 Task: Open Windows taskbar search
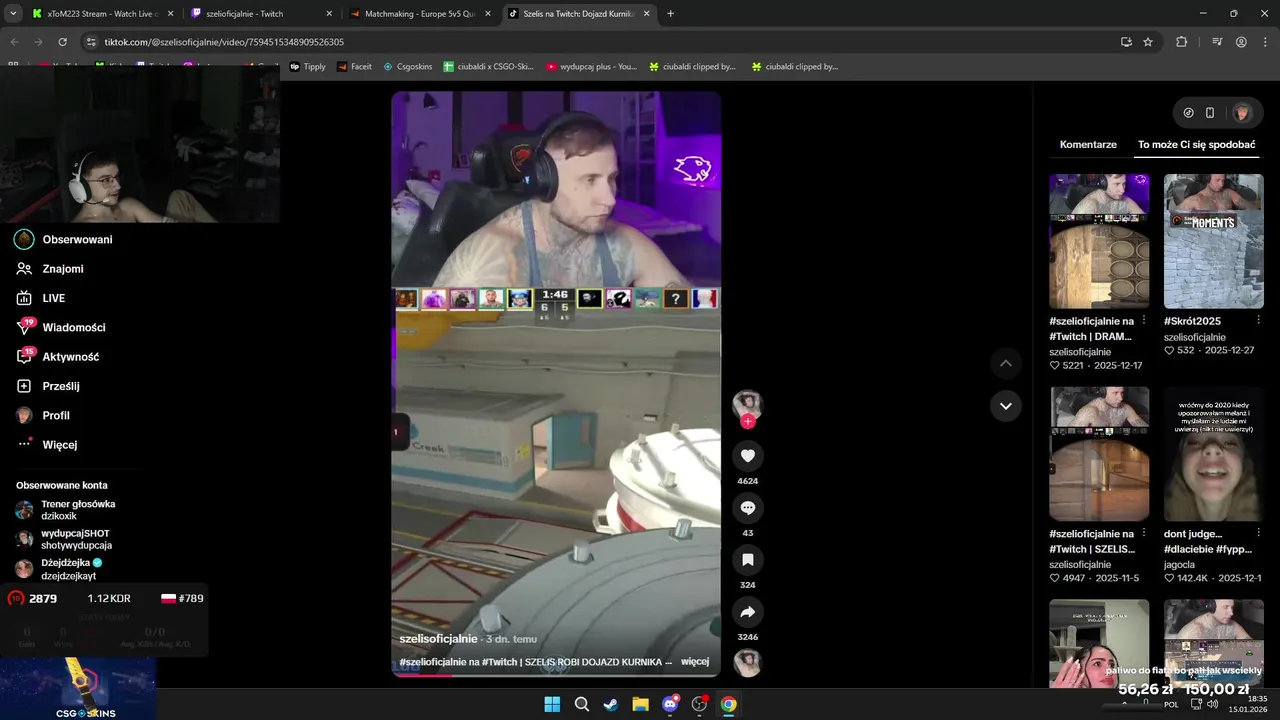581,704
